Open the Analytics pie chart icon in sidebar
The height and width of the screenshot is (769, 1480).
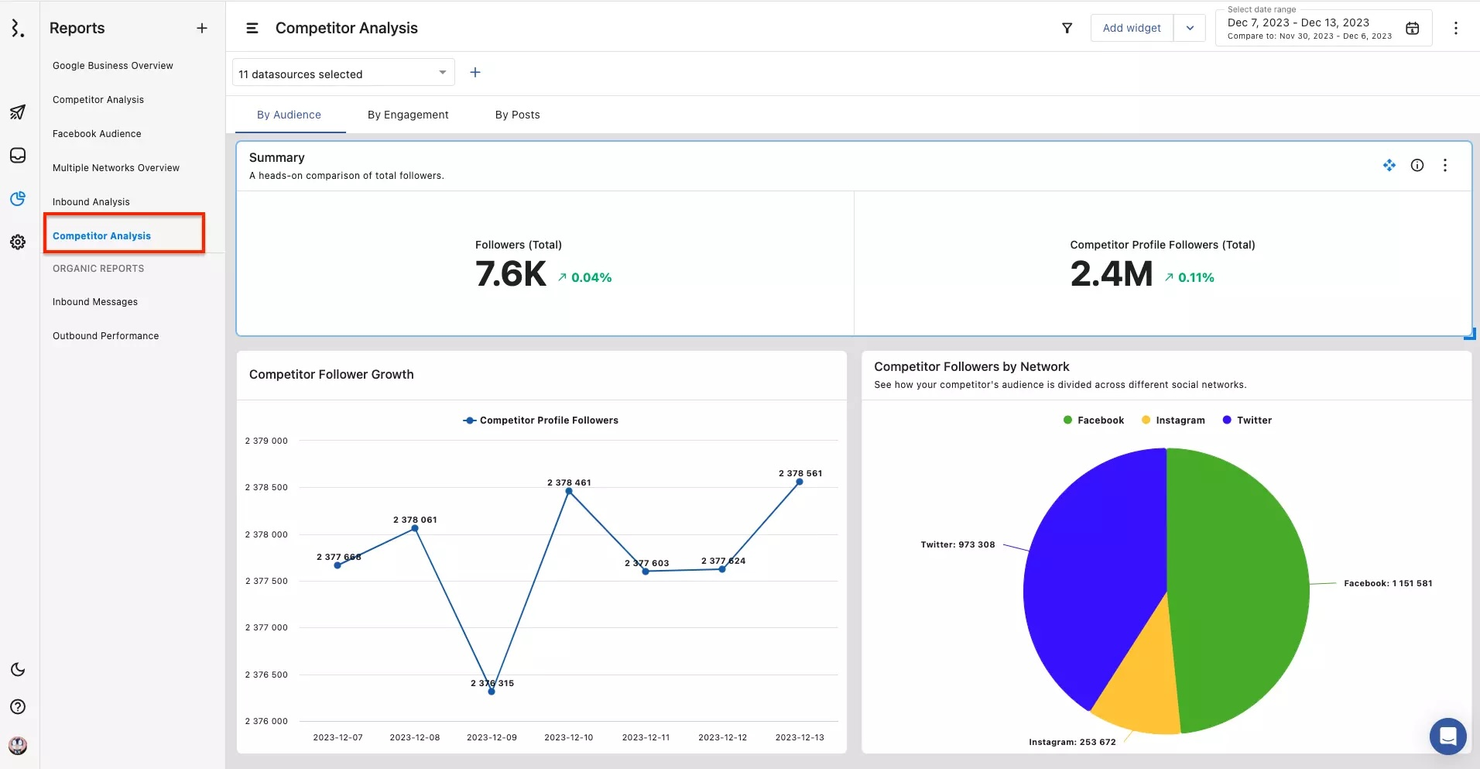coord(16,198)
